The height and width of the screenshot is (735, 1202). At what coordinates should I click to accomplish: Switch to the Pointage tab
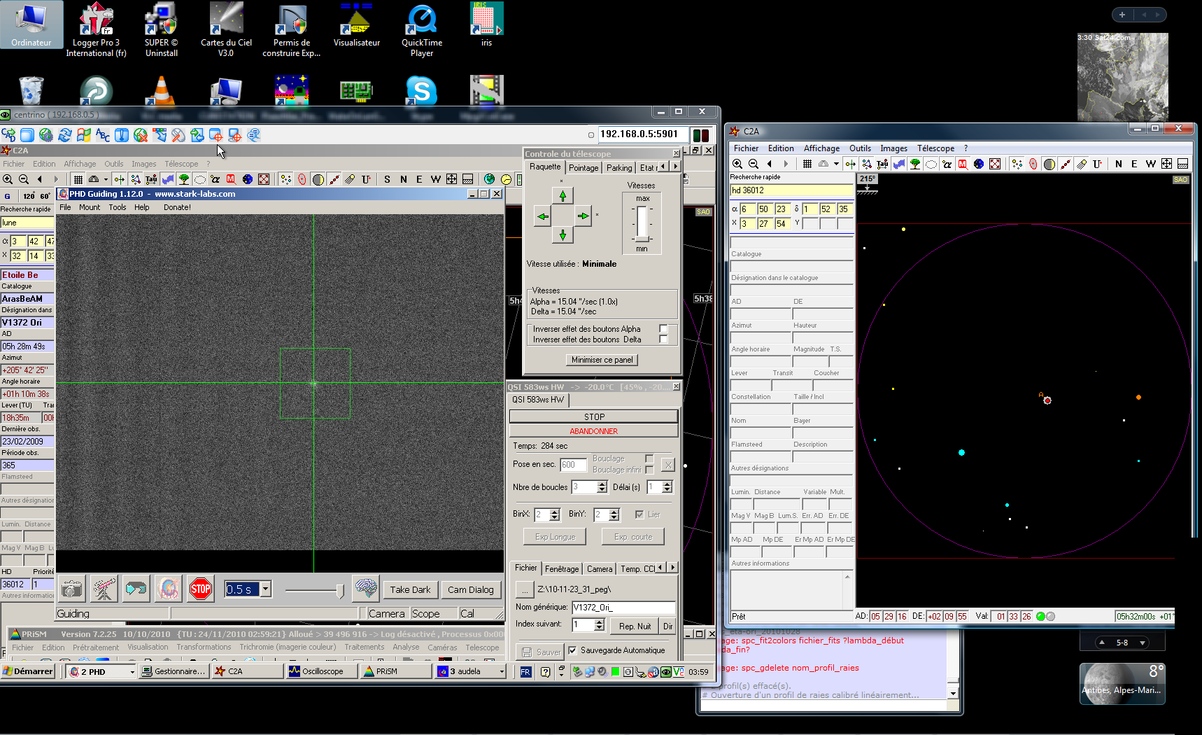point(583,168)
